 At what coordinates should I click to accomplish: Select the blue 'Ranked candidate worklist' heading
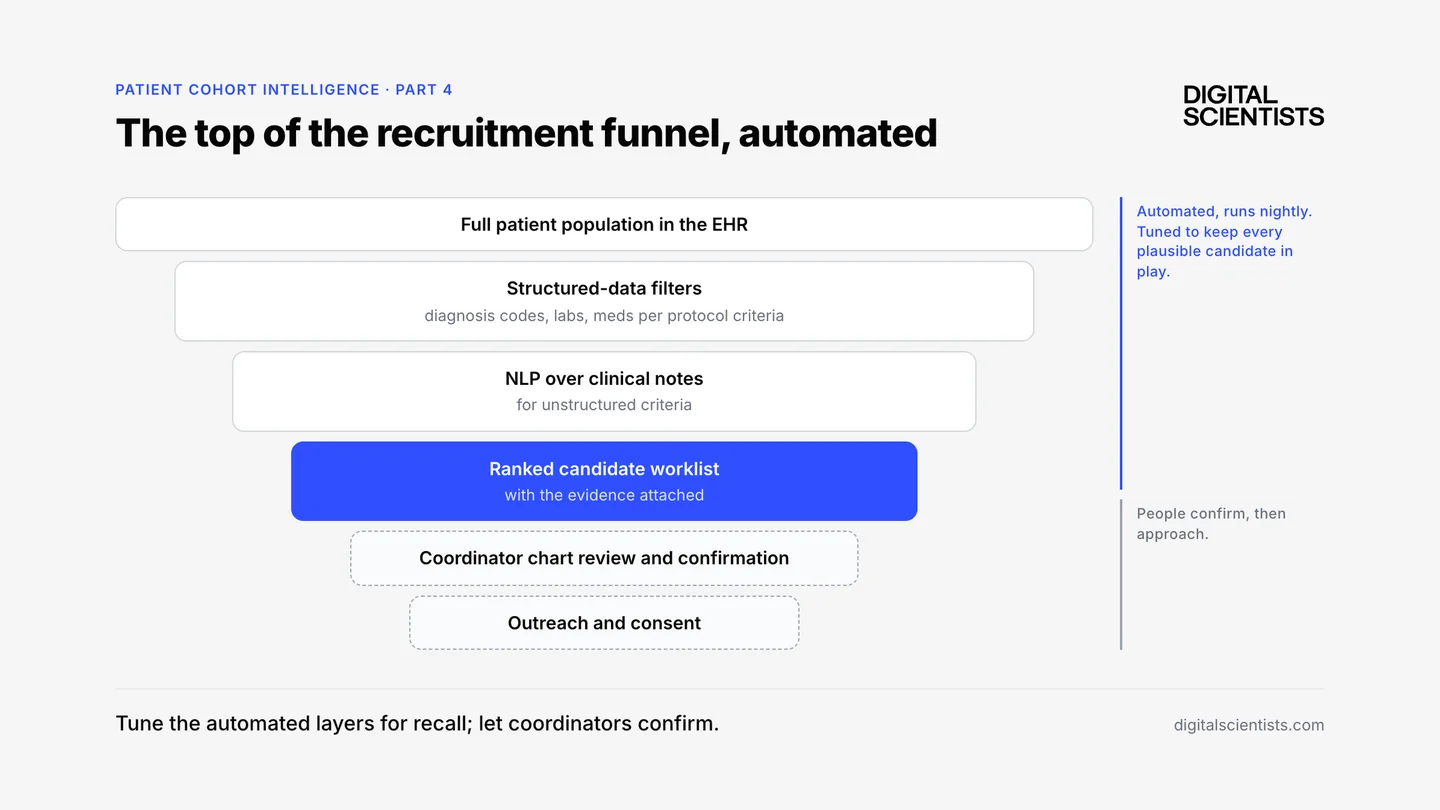(x=604, y=468)
